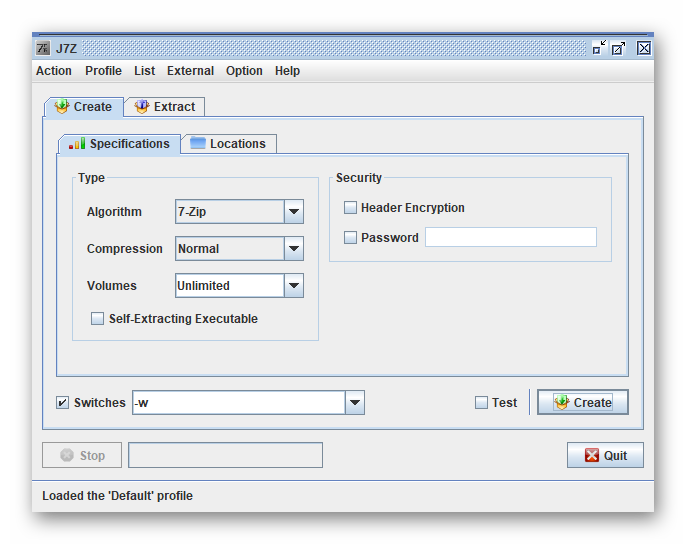Click the -w switches text field
Image resolution: width=686 pixels, height=544 pixels.
tap(239, 403)
